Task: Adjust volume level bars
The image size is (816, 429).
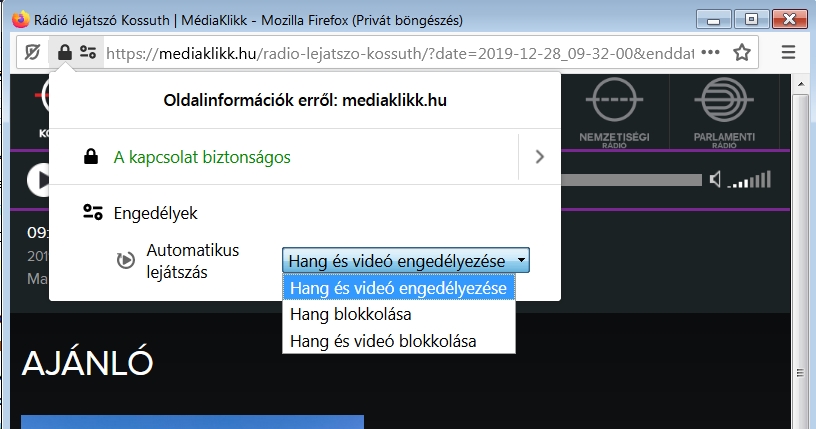Action: coord(749,180)
